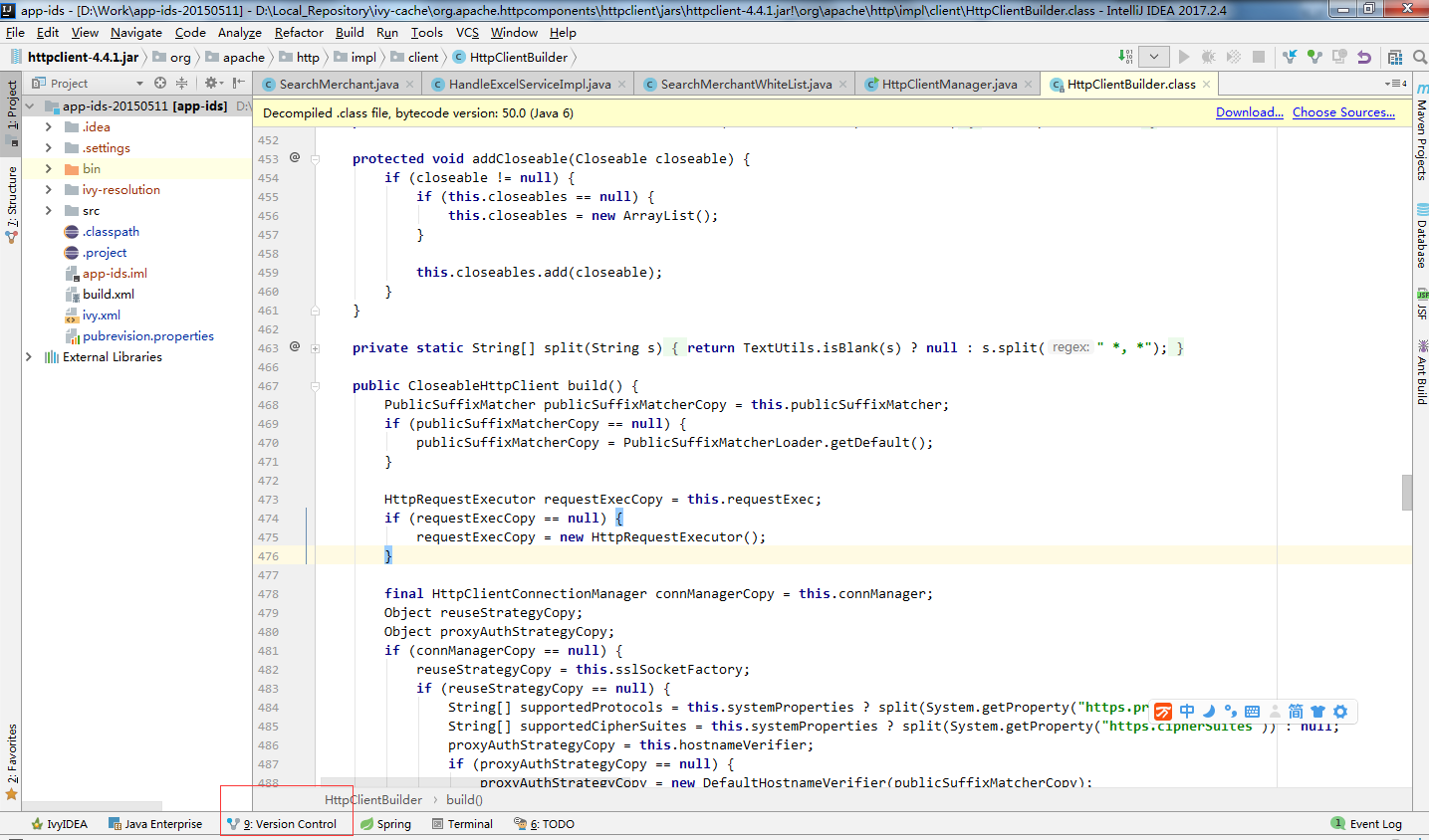Screen dimensions: 1429x840
Task: Click the Debug bug icon
Action: point(1209,57)
